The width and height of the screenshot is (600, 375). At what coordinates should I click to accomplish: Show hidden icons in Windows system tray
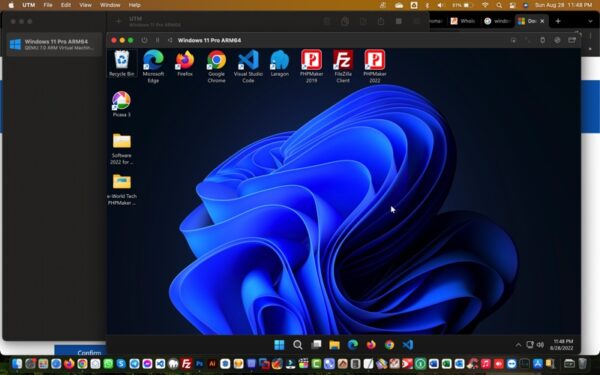(x=518, y=345)
